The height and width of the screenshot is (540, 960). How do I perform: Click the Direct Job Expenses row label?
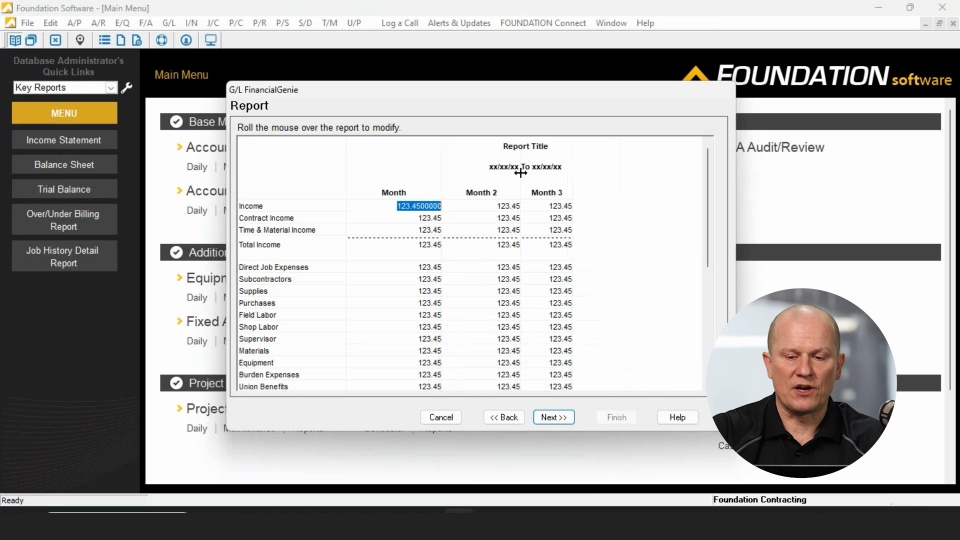pyautogui.click(x=274, y=267)
